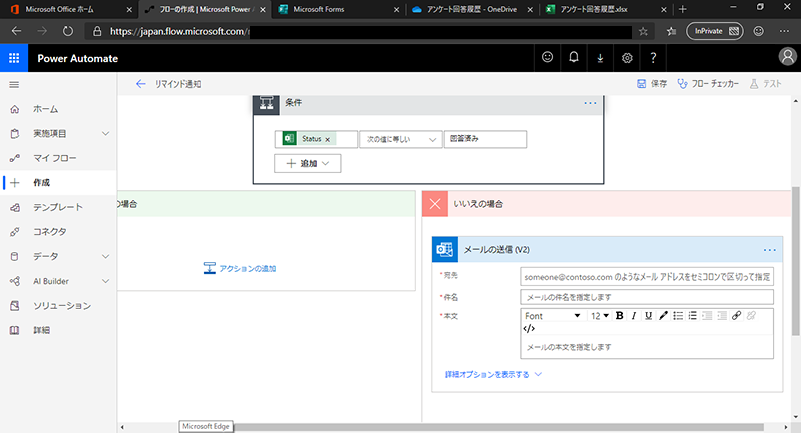801x433 pixels.
Task: Click アクションの追加 in the yes branch
Action: click(240, 268)
